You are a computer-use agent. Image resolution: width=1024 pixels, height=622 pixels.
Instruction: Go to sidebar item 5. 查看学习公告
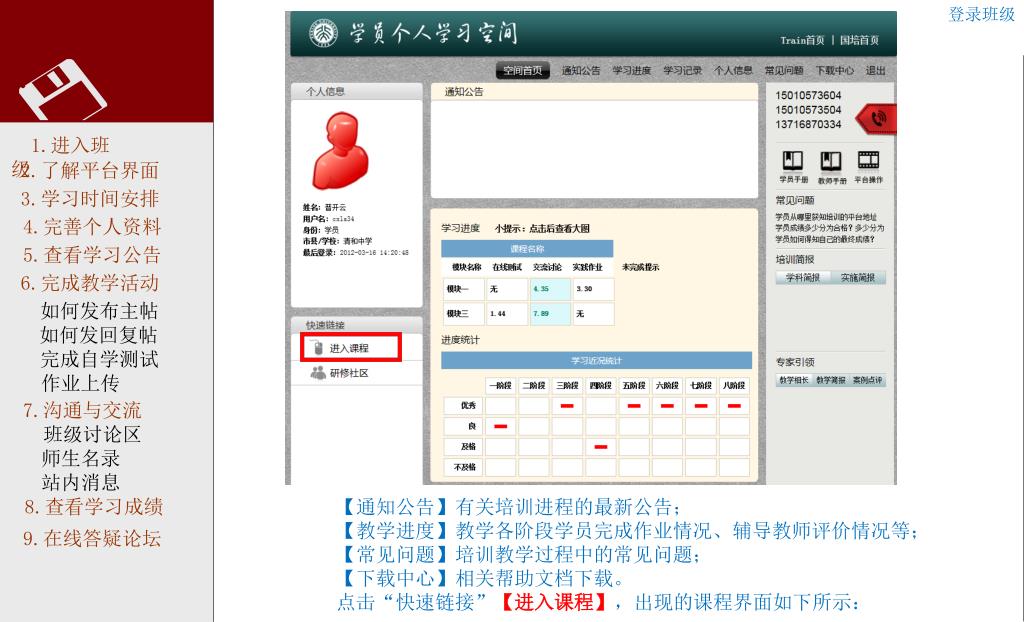click(x=92, y=255)
